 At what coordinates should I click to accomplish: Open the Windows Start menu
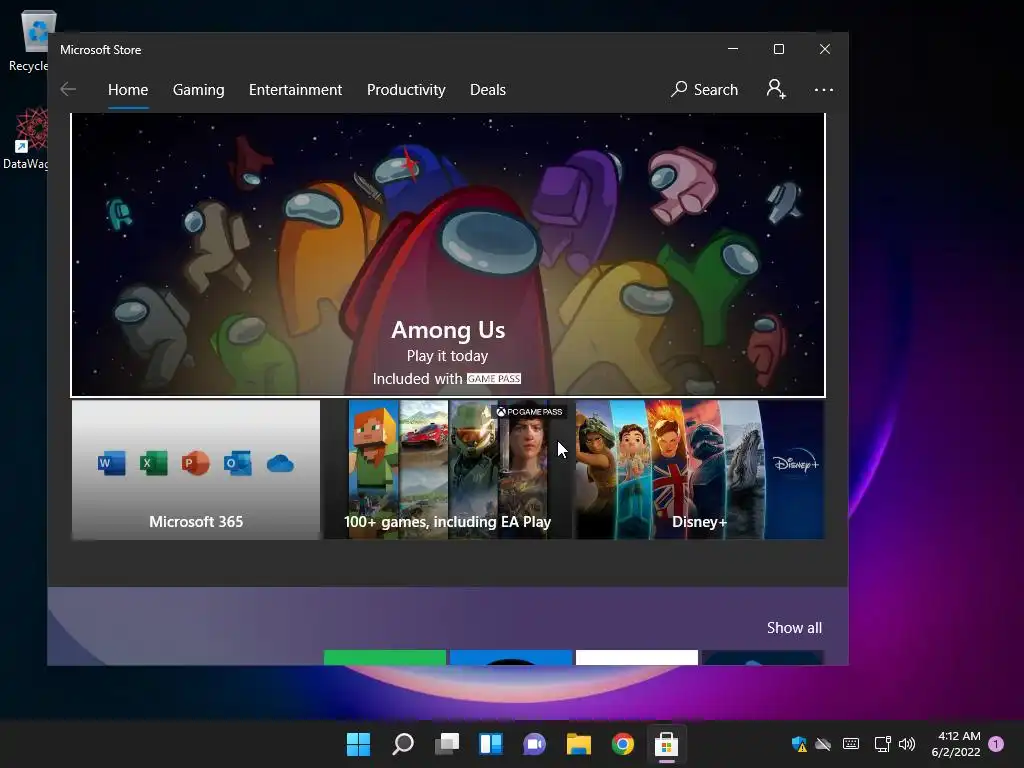click(x=358, y=744)
